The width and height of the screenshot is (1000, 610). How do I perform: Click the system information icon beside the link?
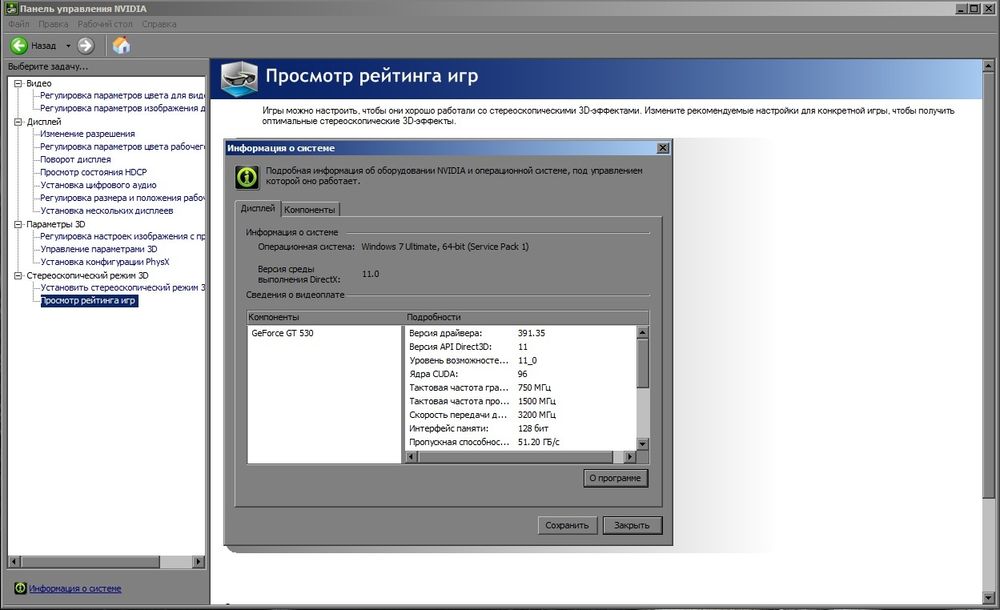coord(20,588)
